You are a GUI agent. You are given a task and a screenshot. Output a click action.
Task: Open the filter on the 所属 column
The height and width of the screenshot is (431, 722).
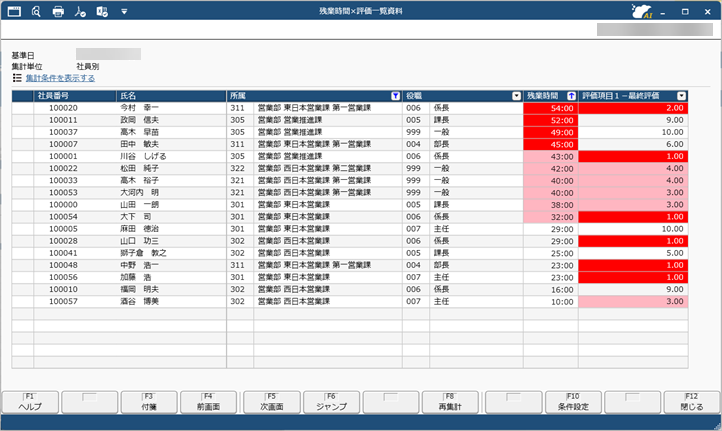tap(395, 96)
